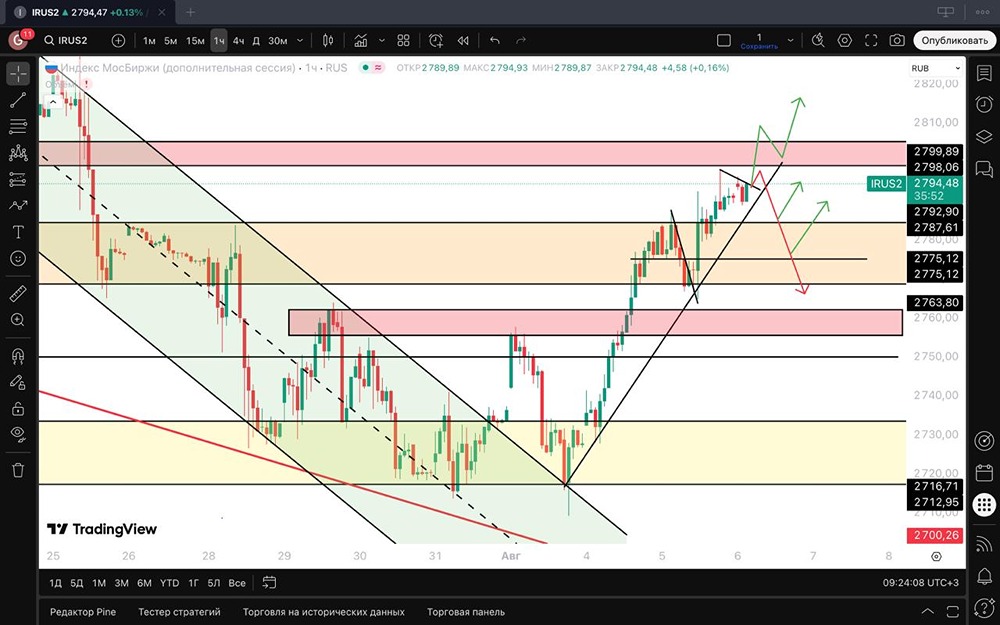Expand the indicators favorites dropdown arrow

381,40
